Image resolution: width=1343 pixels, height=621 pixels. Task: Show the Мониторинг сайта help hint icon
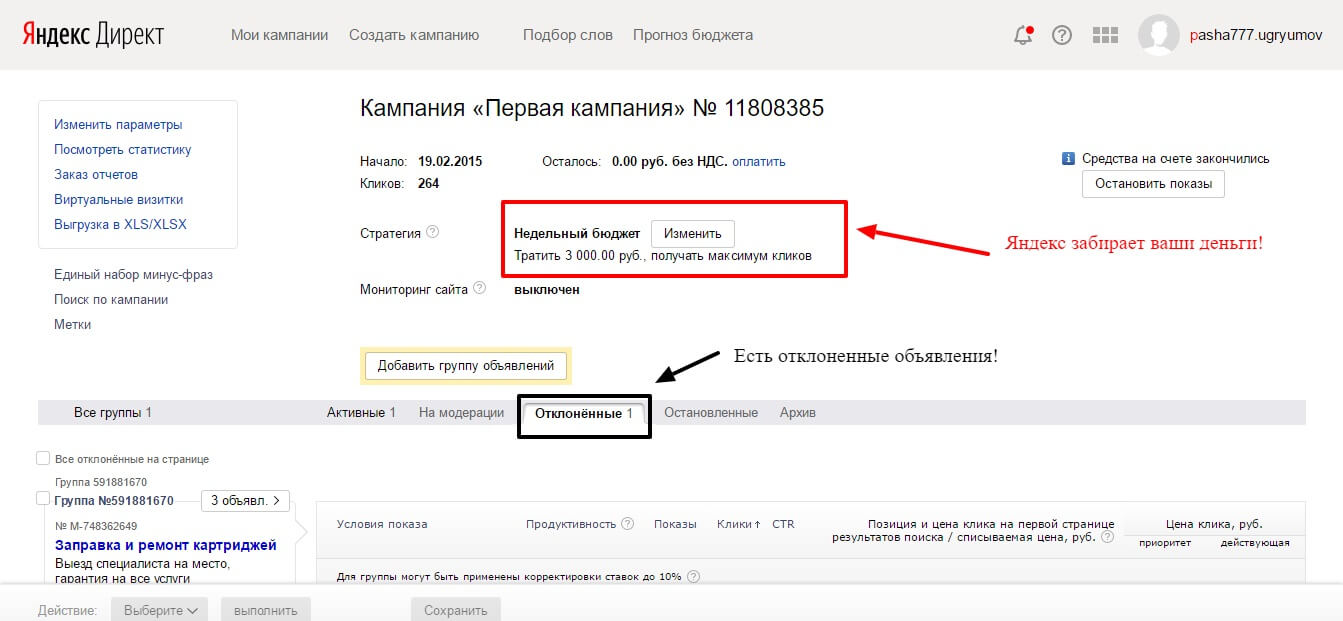(480, 288)
